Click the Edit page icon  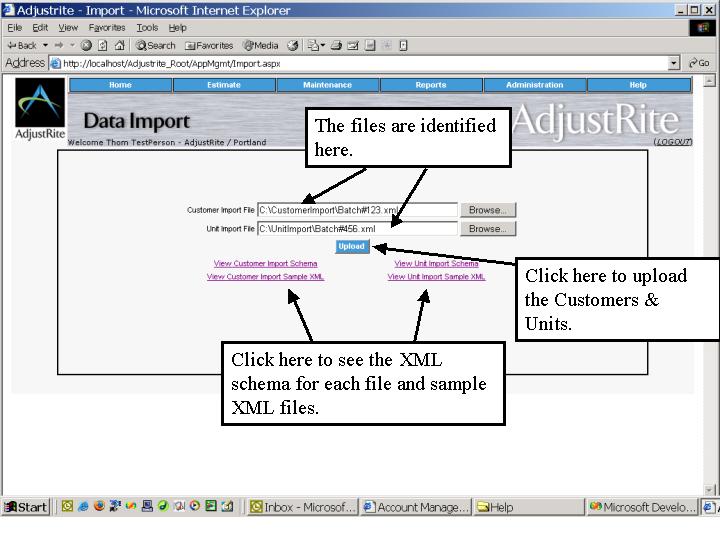353,45
